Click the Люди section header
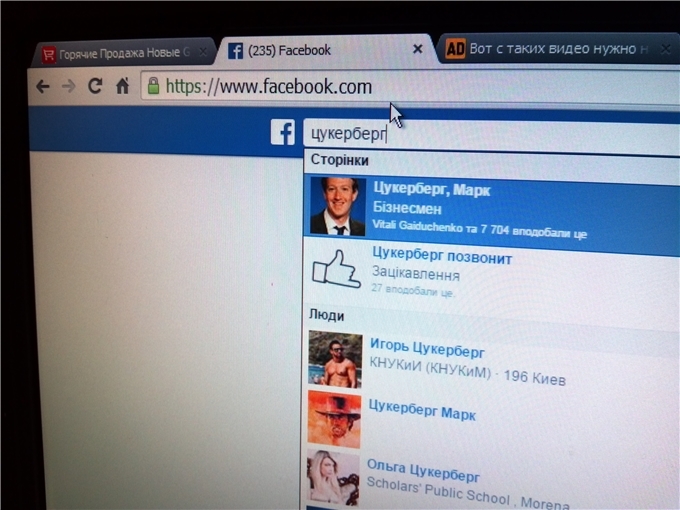Image resolution: width=680 pixels, height=510 pixels. click(327, 315)
